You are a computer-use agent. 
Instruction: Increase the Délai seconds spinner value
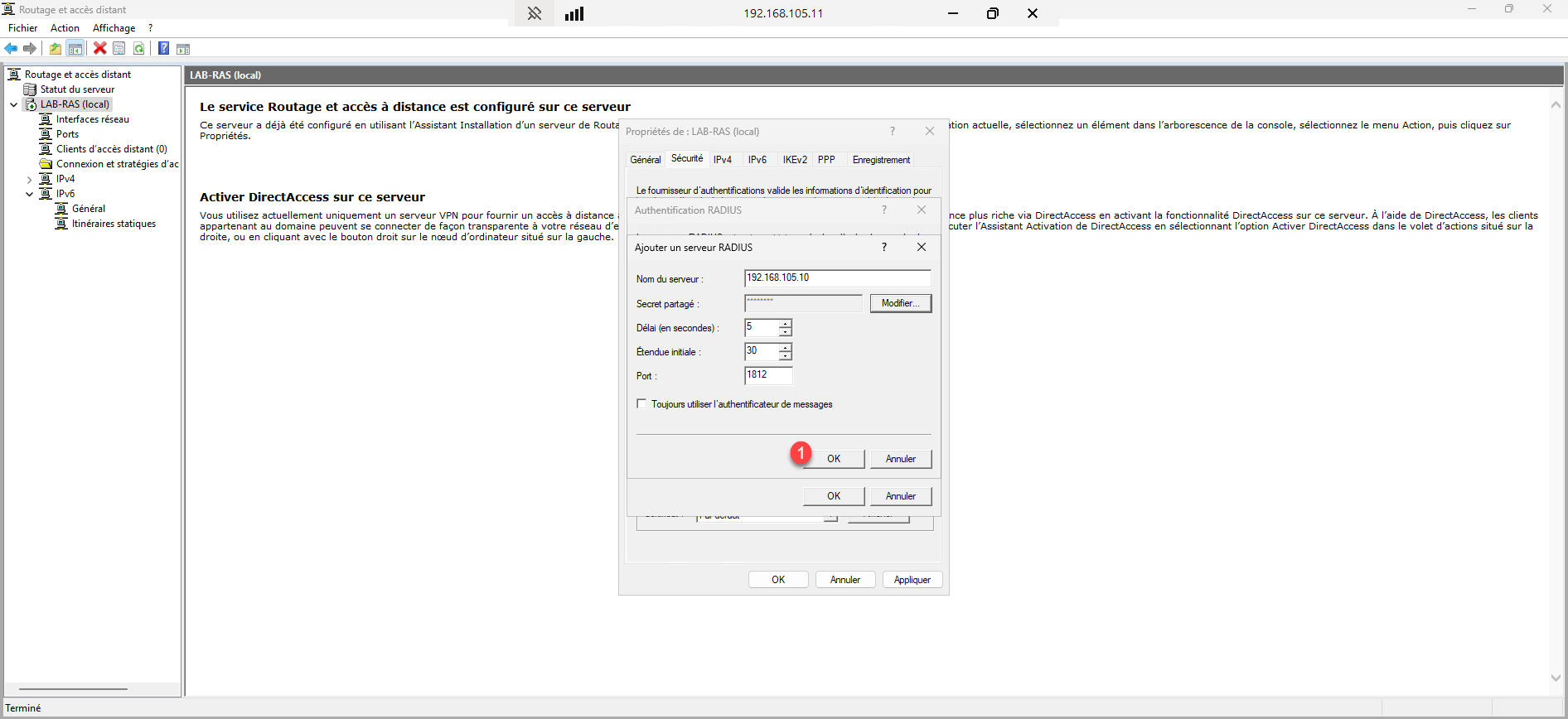pos(785,323)
